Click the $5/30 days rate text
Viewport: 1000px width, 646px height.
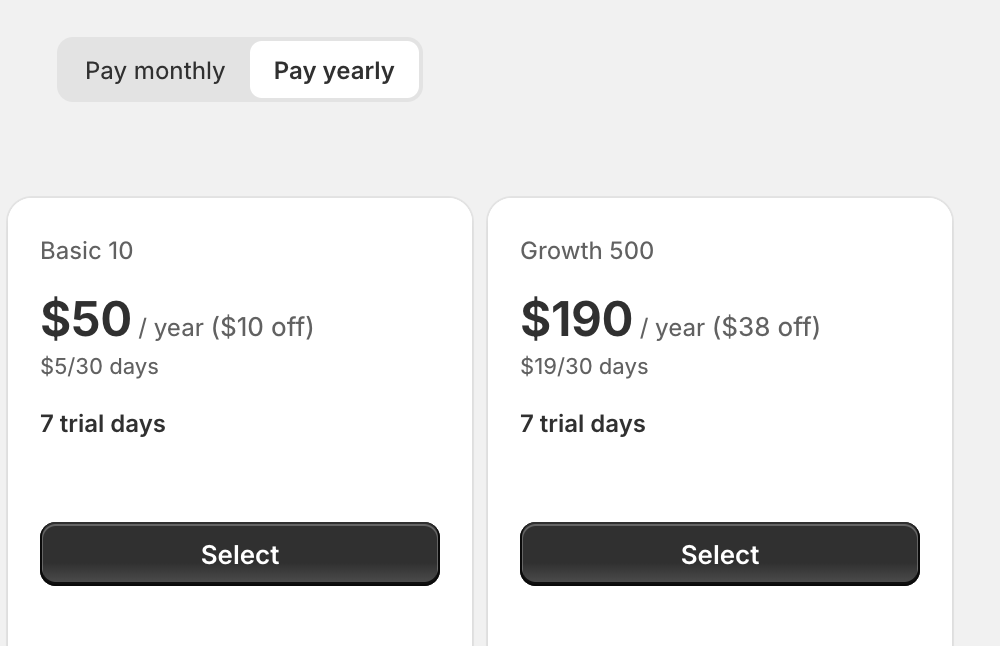click(x=99, y=366)
